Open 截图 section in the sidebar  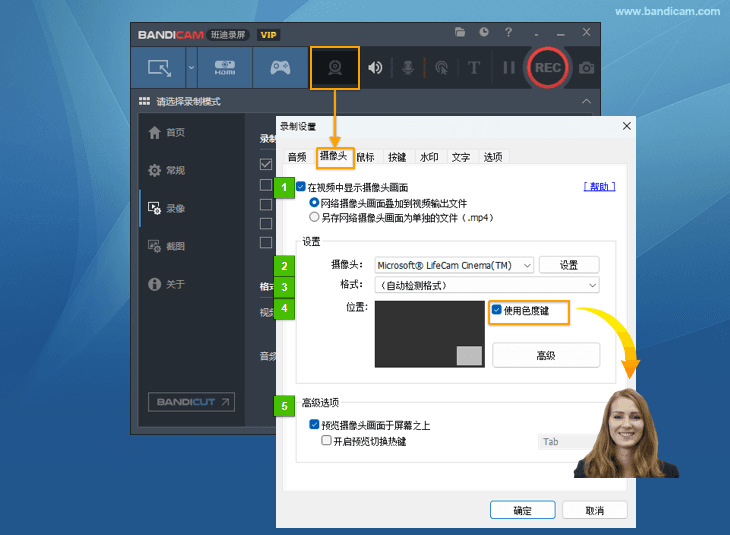coord(167,246)
